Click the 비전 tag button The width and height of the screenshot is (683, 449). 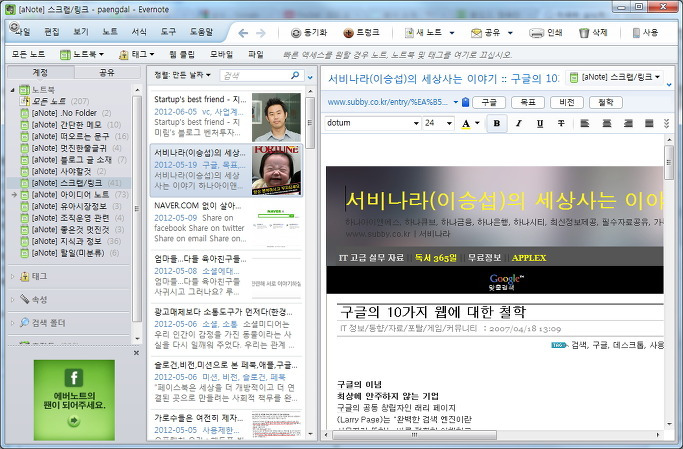(567, 102)
